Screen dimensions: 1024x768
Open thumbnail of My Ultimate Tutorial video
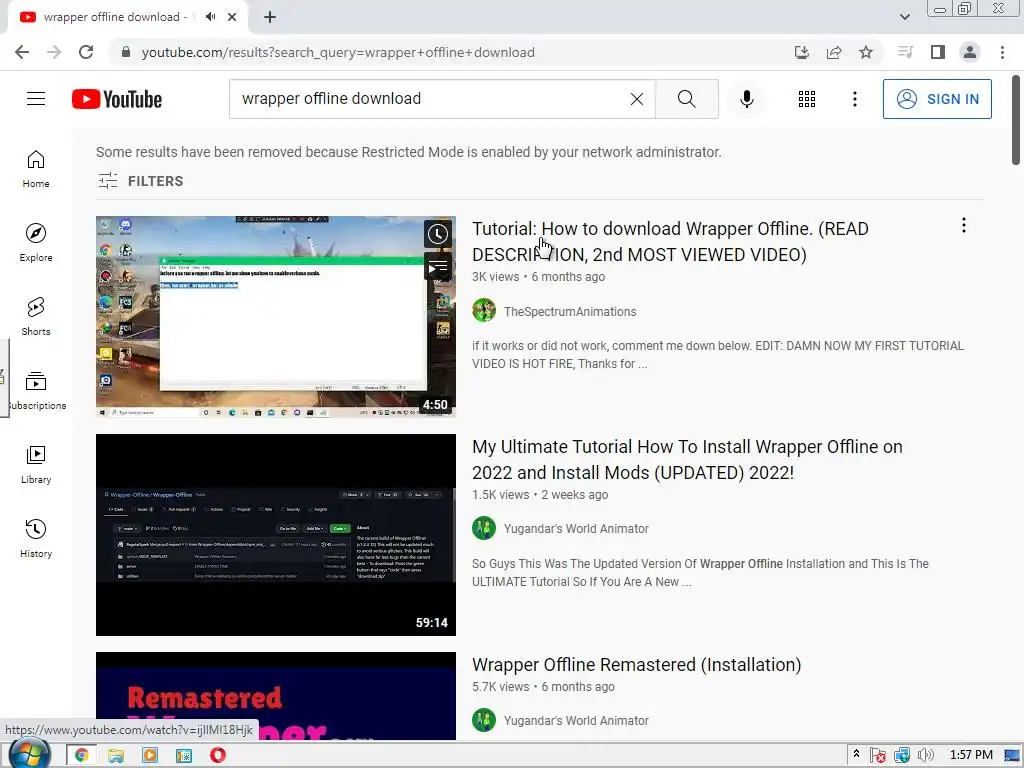tap(276, 535)
